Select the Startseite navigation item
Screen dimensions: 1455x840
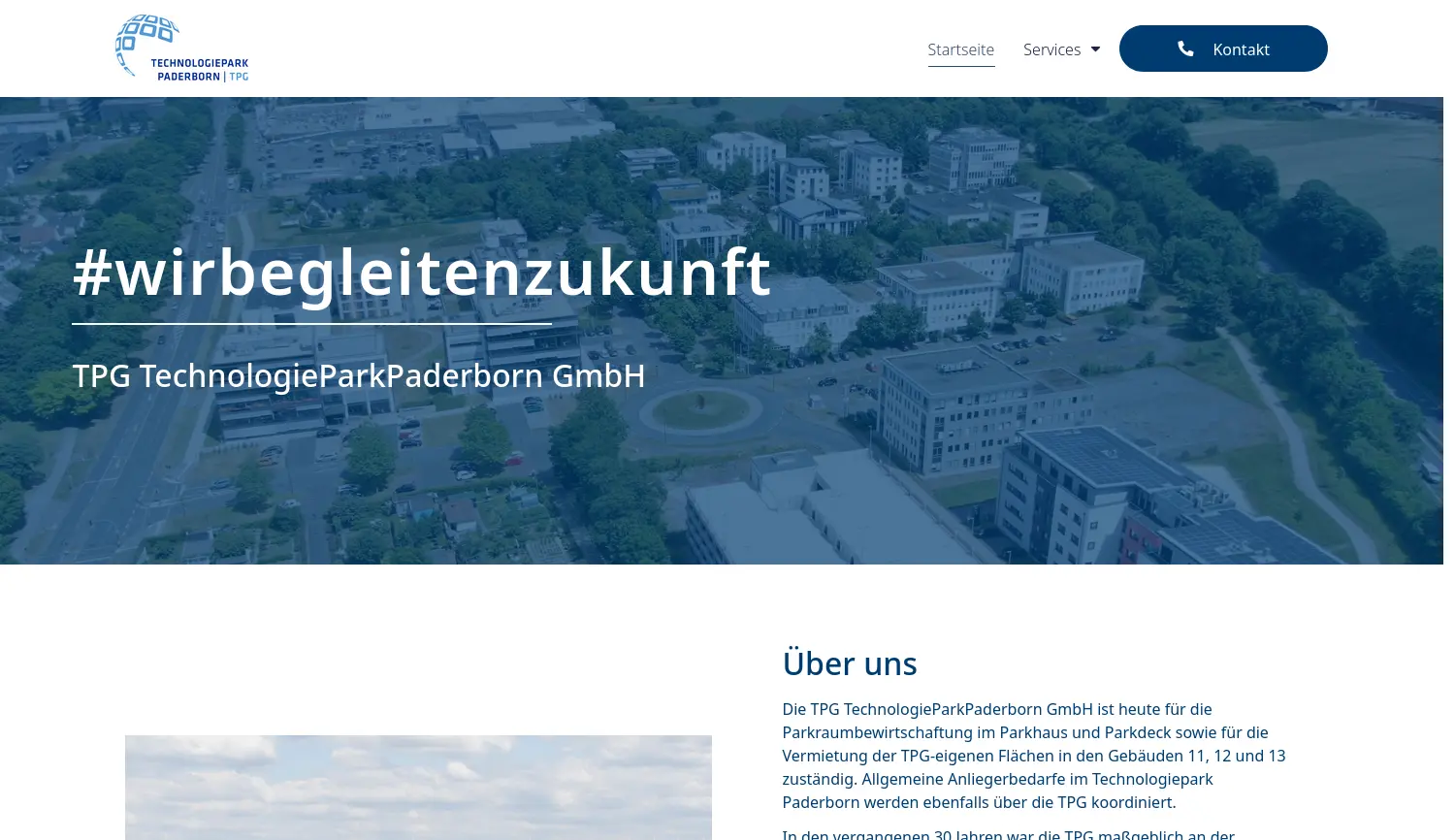(x=960, y=48)
